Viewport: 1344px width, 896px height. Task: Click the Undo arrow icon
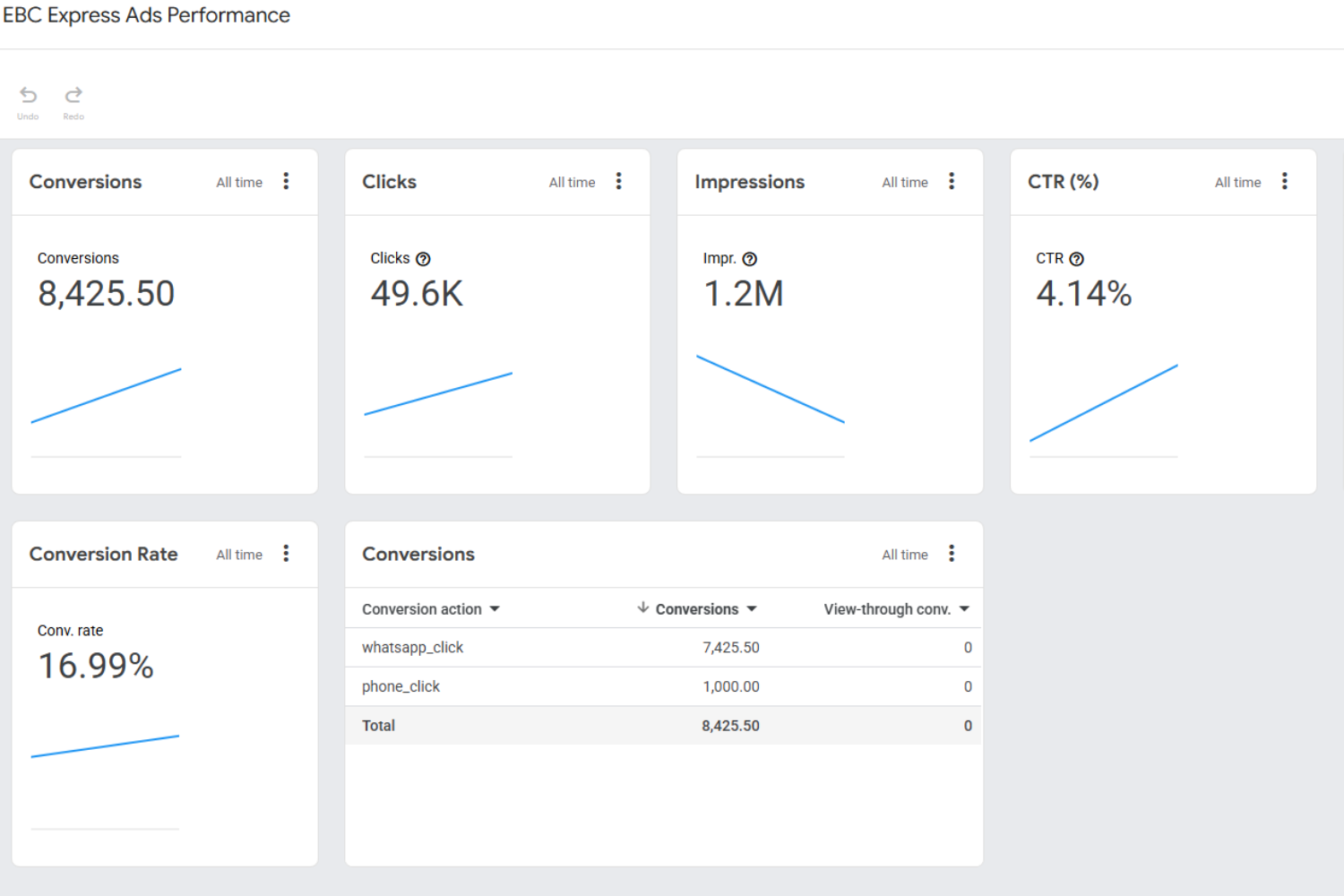(x=29, y=95)
